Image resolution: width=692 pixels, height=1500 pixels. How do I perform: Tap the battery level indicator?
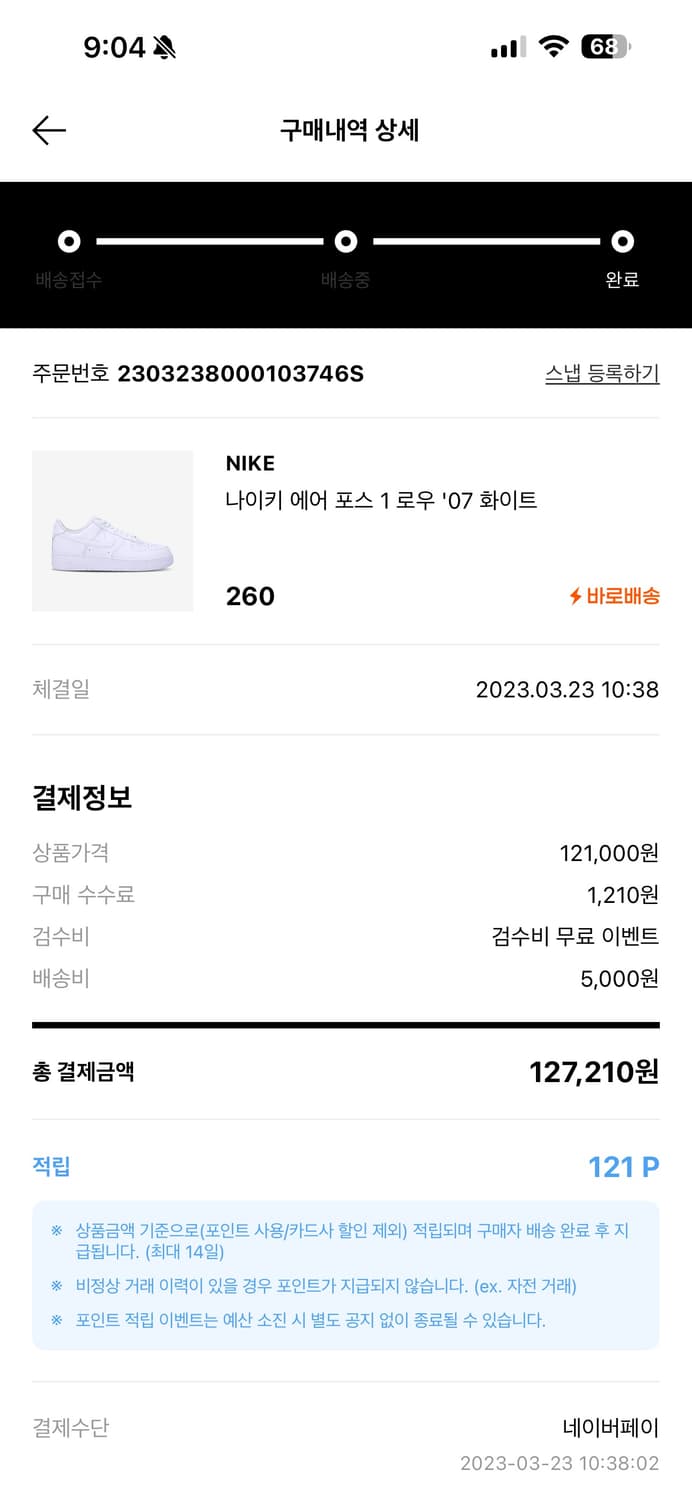click(605, 46)
